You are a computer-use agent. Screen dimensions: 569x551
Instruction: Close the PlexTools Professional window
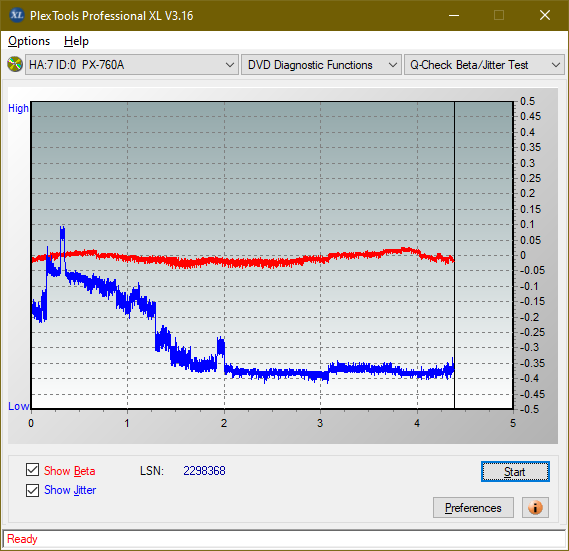tap(545, 15)
